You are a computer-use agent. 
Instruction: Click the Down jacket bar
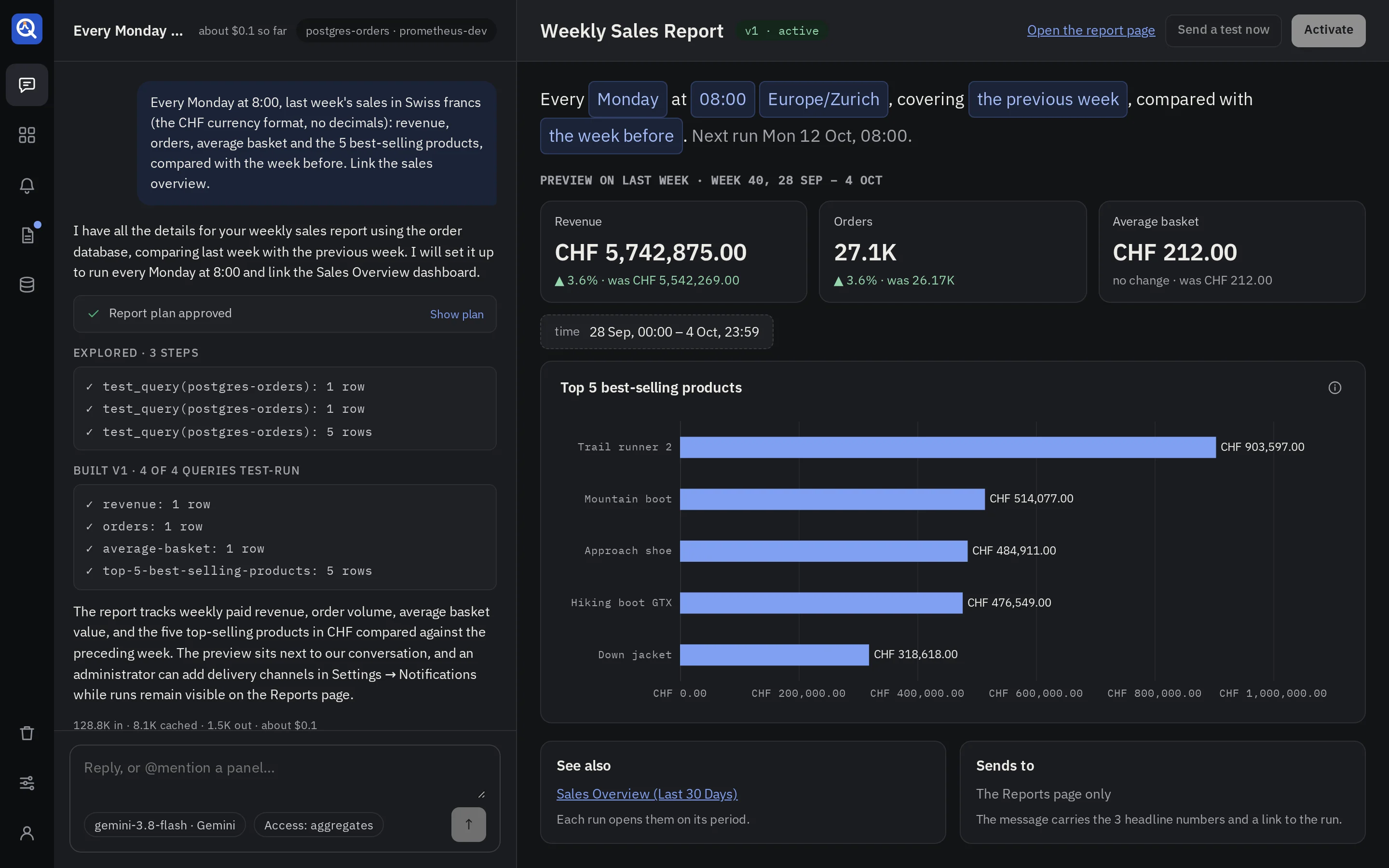(774, 654)
